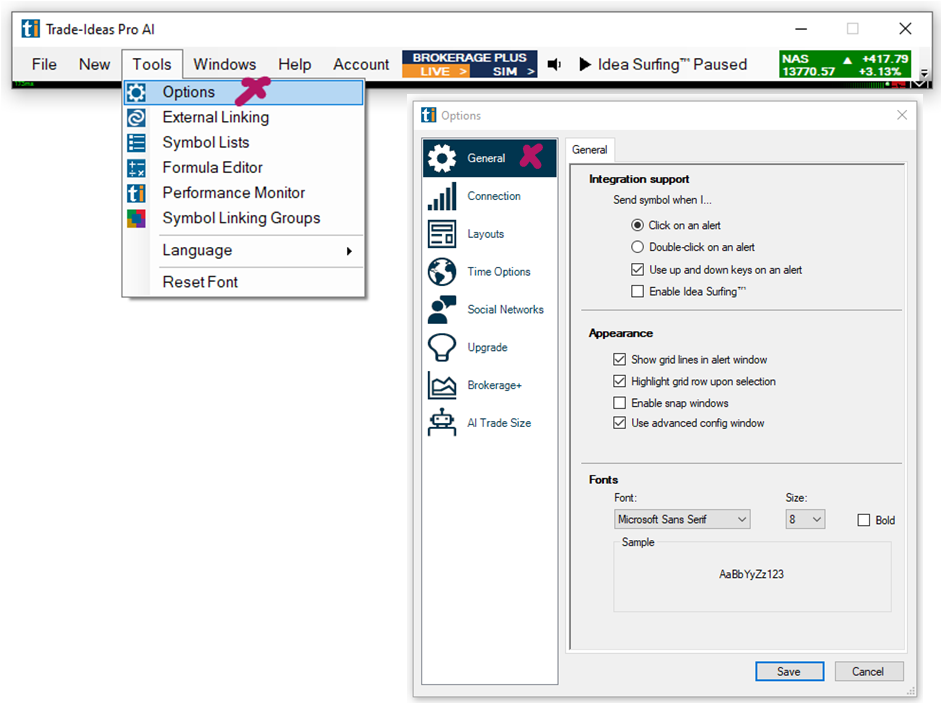Choose Performance Monitor menu entry

point(244,193)
